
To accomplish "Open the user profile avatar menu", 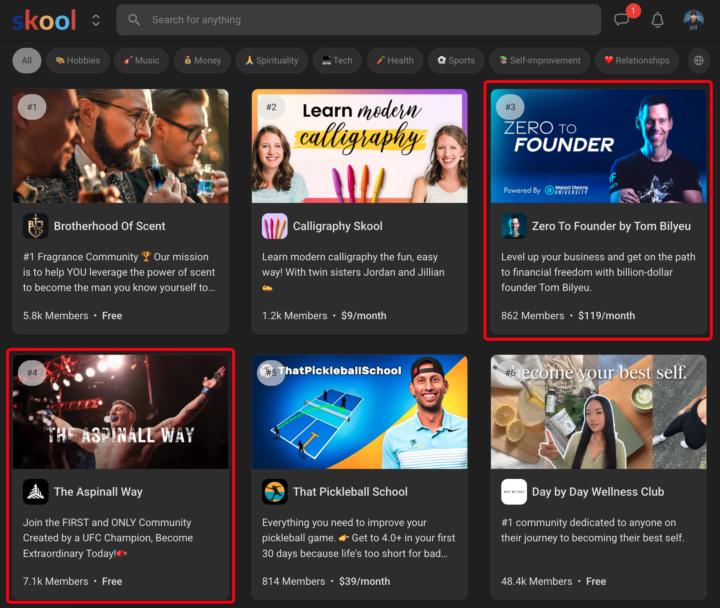I will (x=693, y=20).
